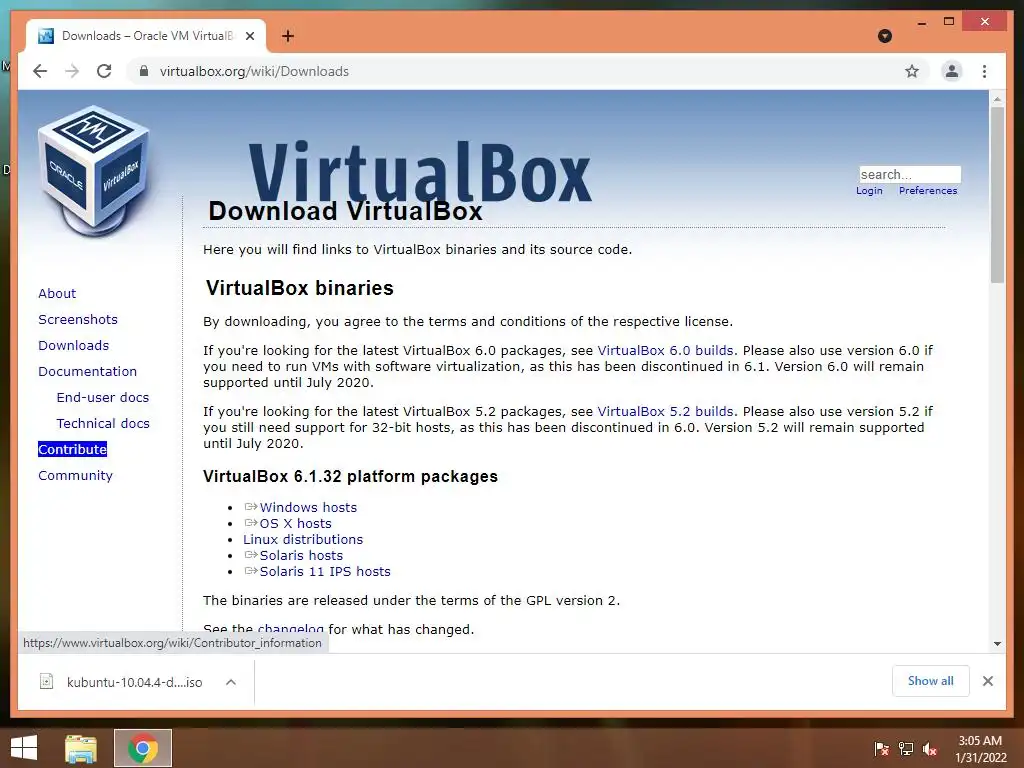Open the Preferences link

click(x=928, y=191)
